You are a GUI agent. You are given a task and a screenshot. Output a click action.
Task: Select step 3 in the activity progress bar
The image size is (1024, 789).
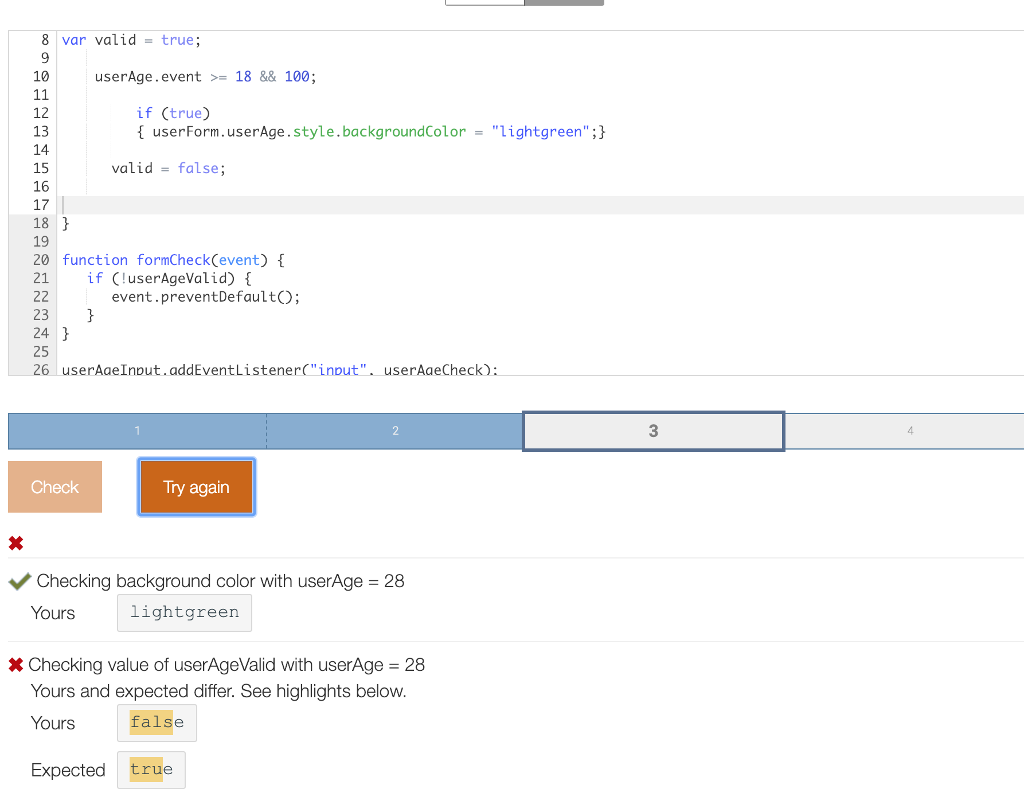pyautogui.click(x=653, y=430)
